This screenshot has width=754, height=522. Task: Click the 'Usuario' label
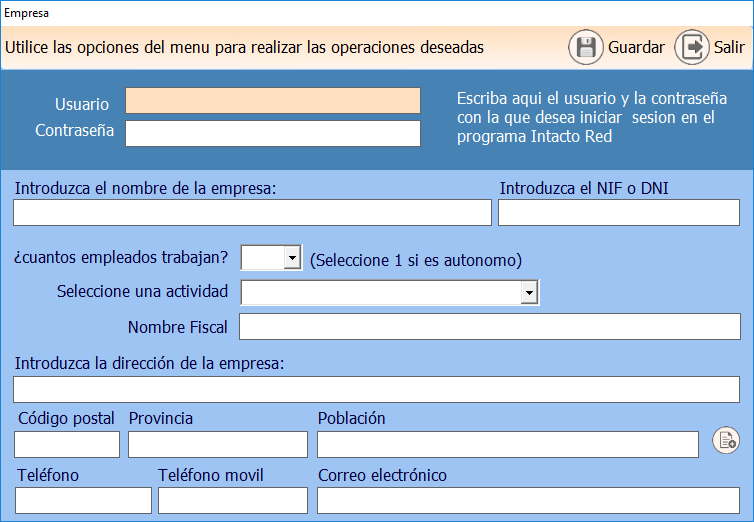[x=82, y=104]
